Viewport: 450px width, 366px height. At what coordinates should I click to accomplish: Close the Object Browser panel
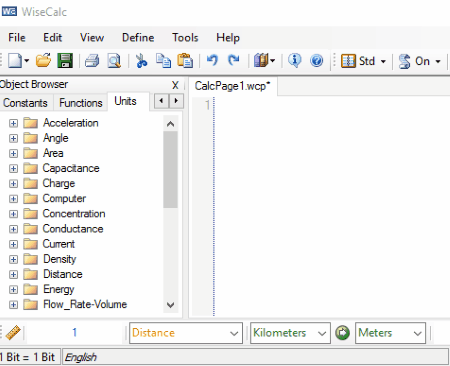pos(175,85)
